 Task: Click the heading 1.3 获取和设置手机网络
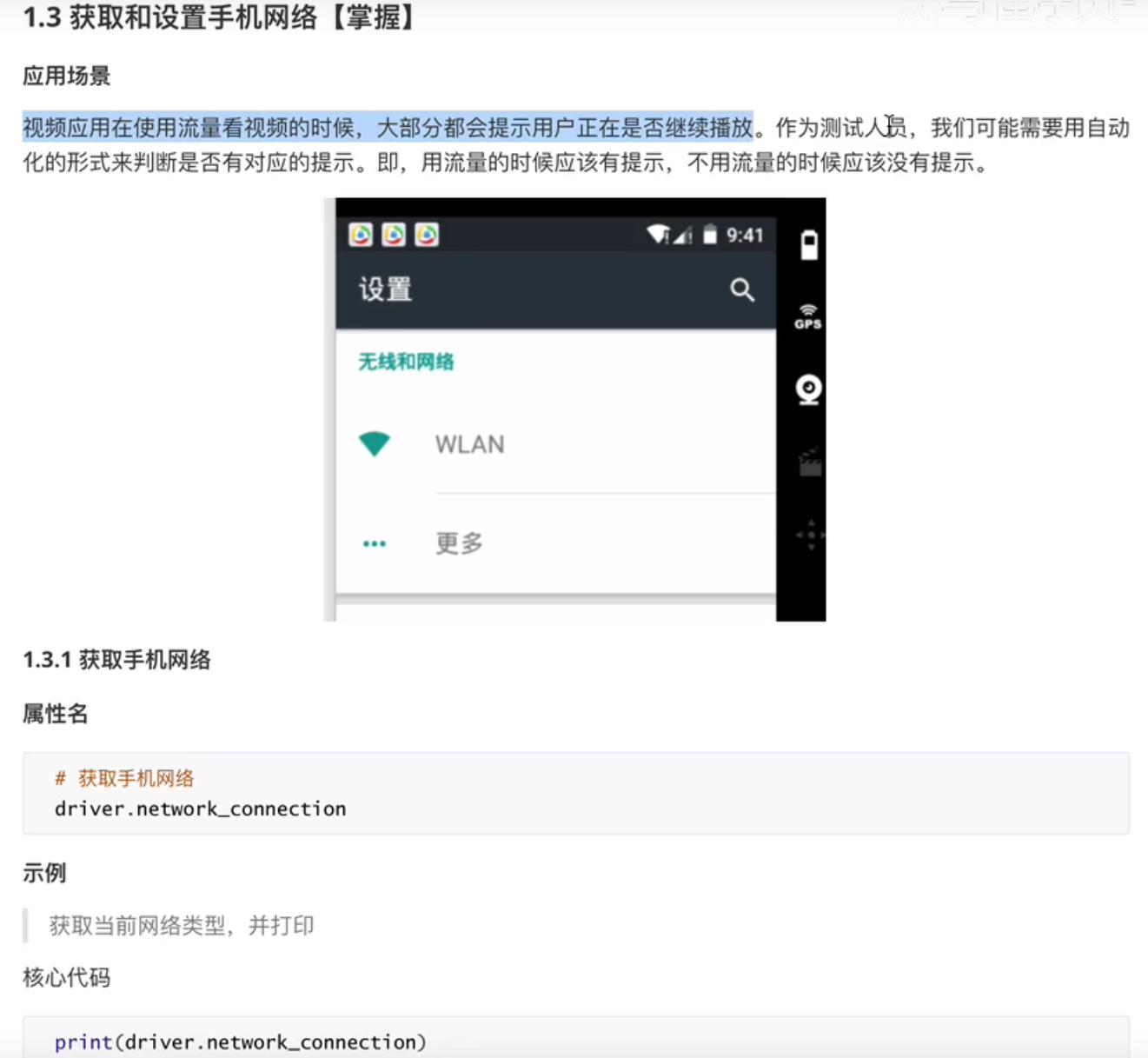click(220, 17)
